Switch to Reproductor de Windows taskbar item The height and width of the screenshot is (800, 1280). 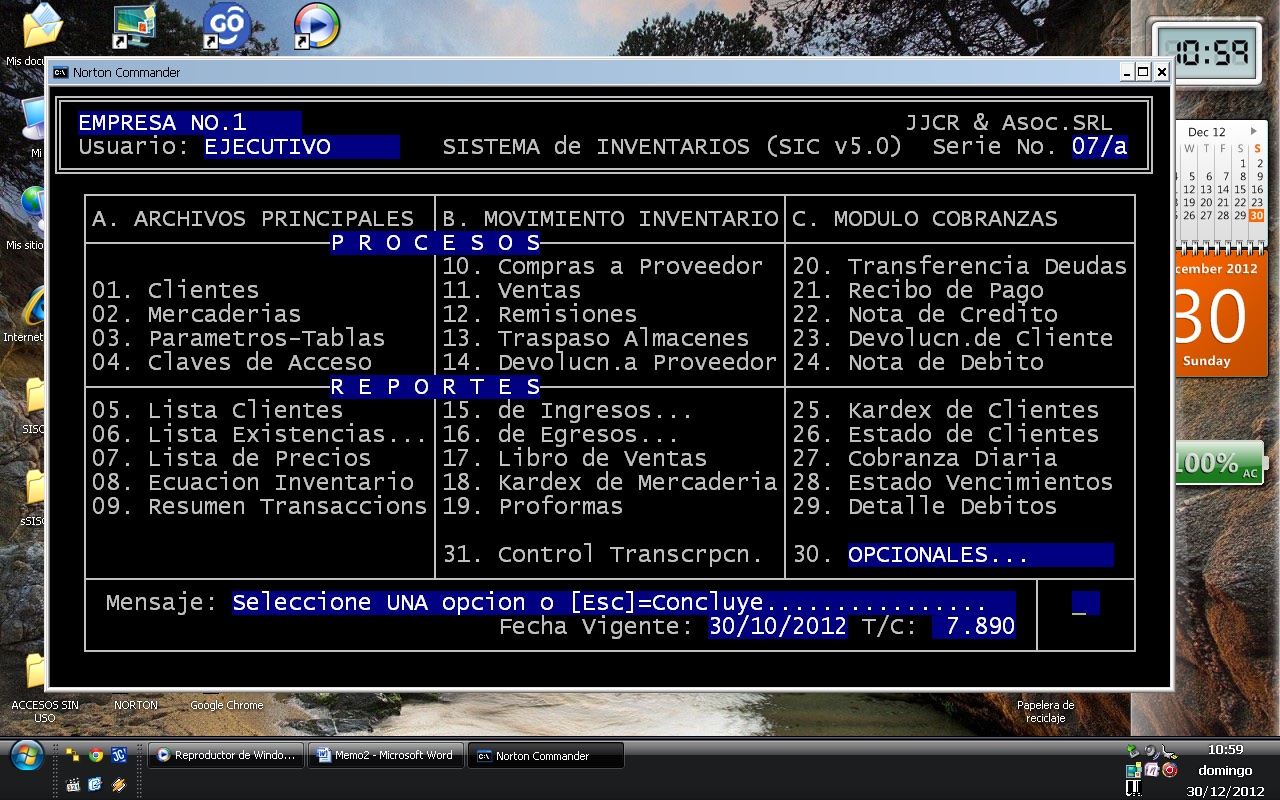tap(226, 756)
